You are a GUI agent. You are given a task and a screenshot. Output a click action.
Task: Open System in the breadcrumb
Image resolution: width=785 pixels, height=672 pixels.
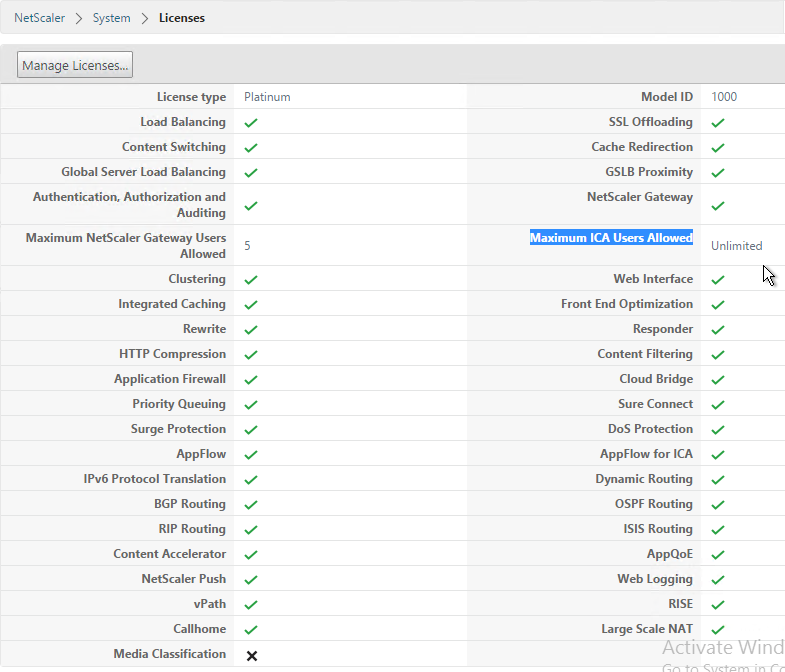[x=111, y=18]
